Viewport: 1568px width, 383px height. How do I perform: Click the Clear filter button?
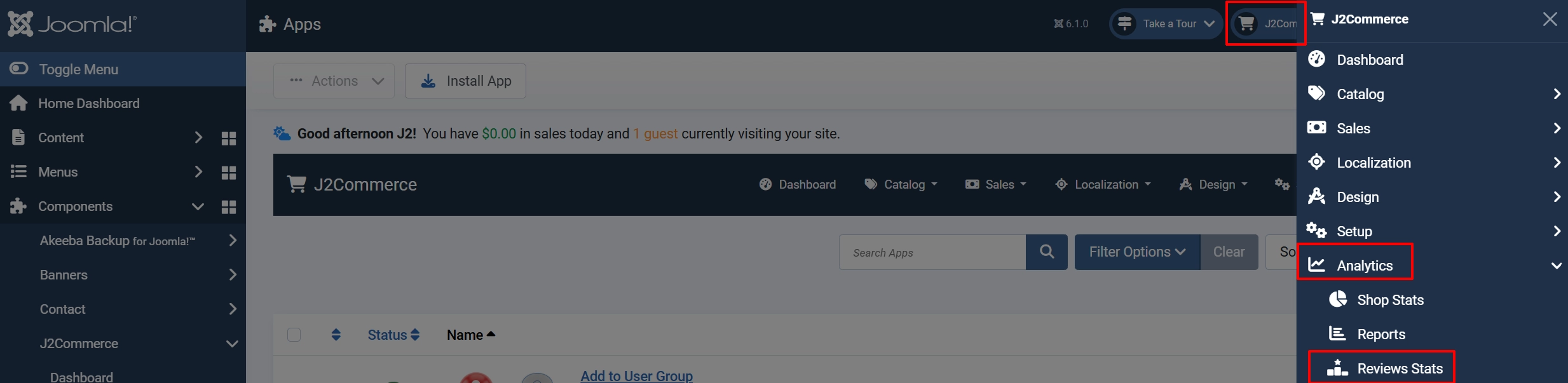click(x=1229, y=252)
